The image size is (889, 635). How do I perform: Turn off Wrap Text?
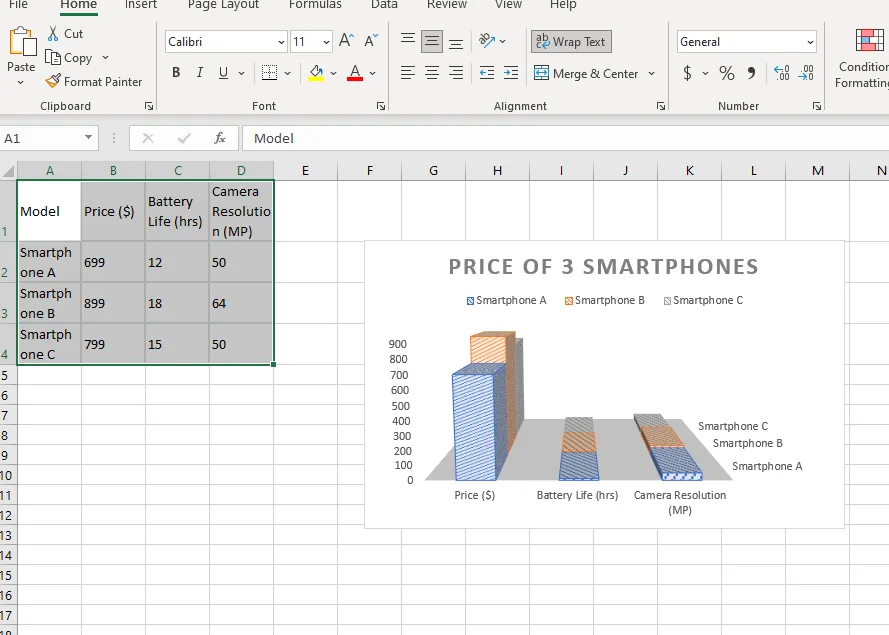pyautogui.click(x=571, y=42)
